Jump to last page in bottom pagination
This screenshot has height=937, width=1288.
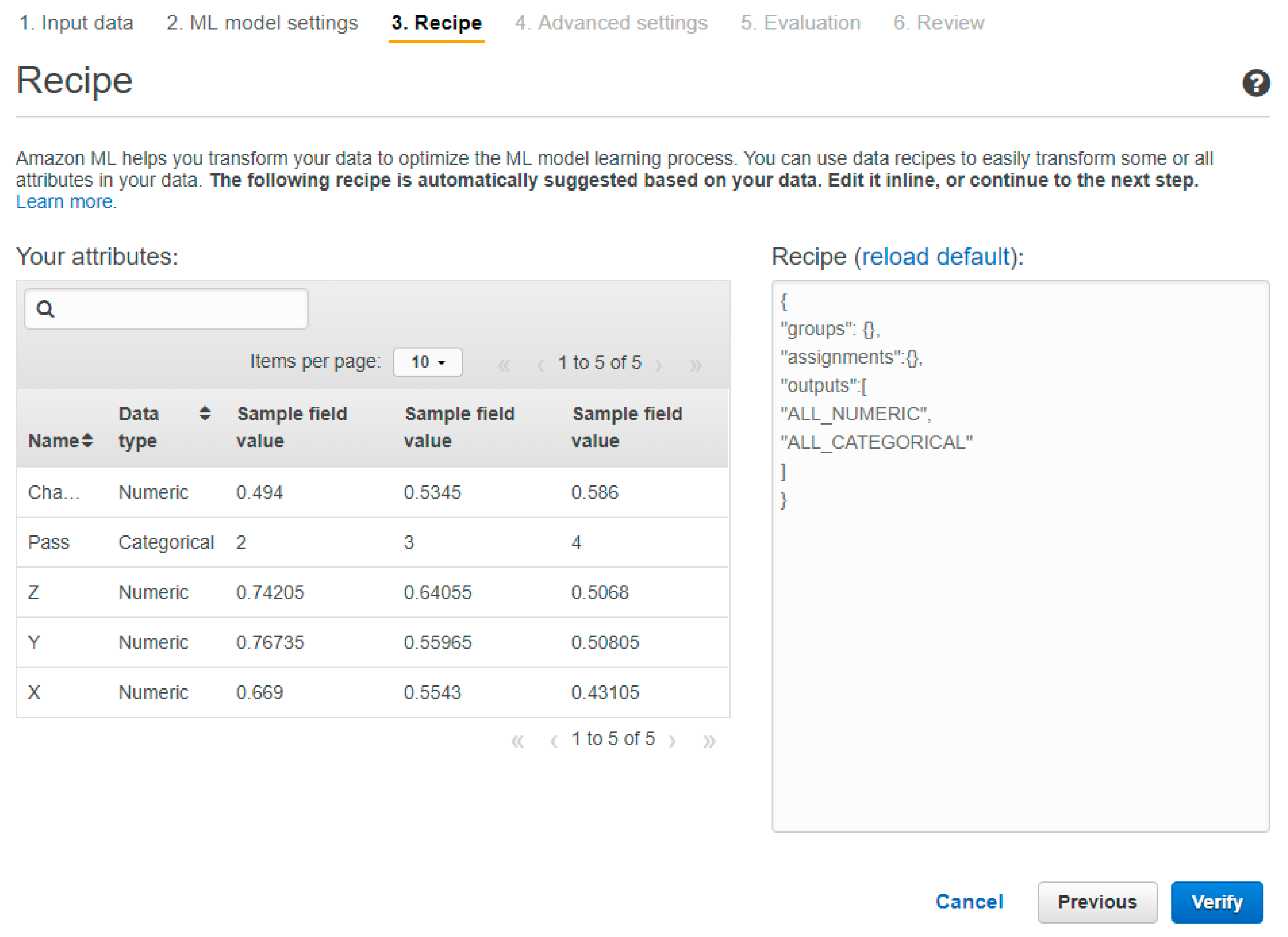pos(709,741)
